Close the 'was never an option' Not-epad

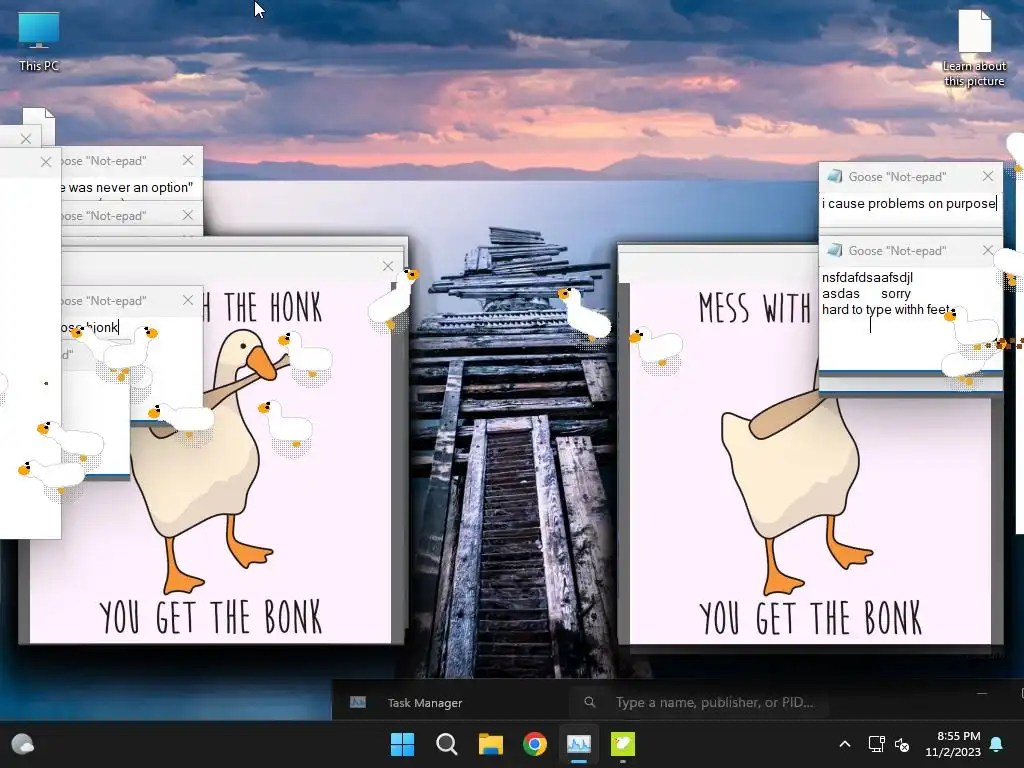[188, 160]
